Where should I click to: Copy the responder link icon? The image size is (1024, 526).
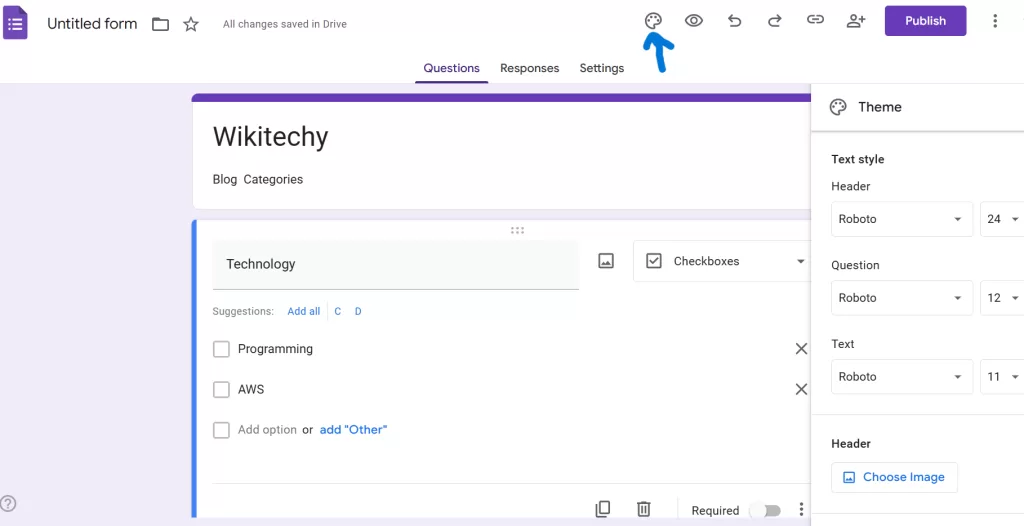[x=815, y=21]
